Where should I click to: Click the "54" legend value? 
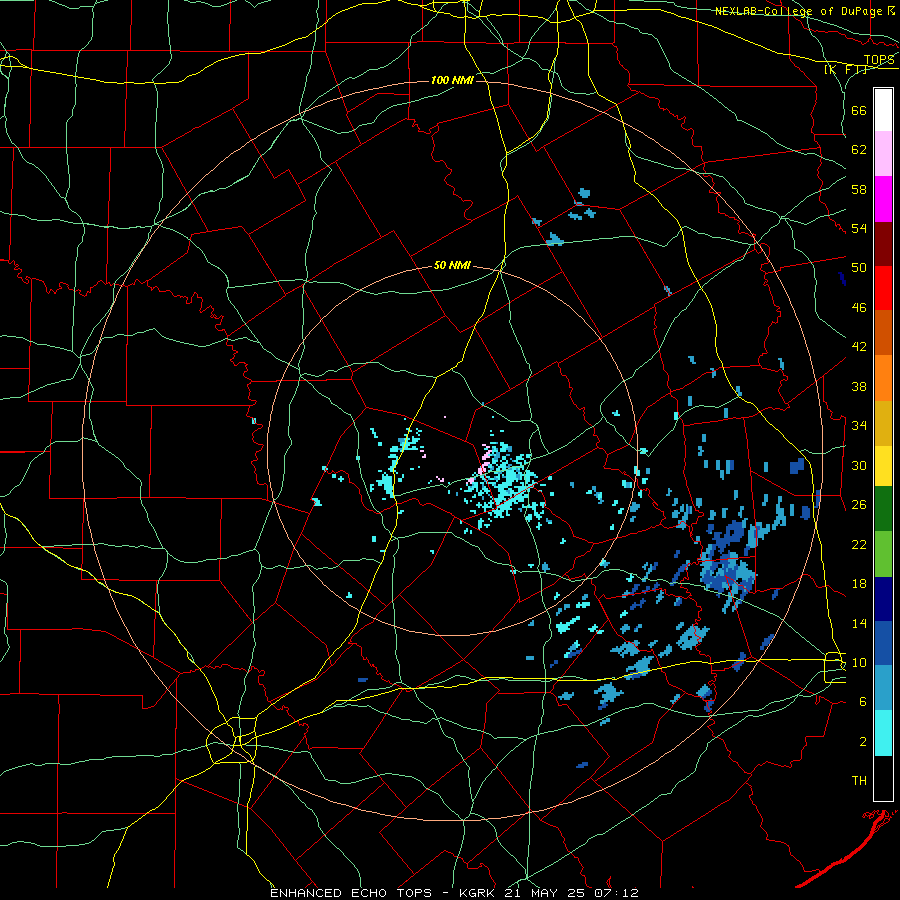(x=859, y=228)
